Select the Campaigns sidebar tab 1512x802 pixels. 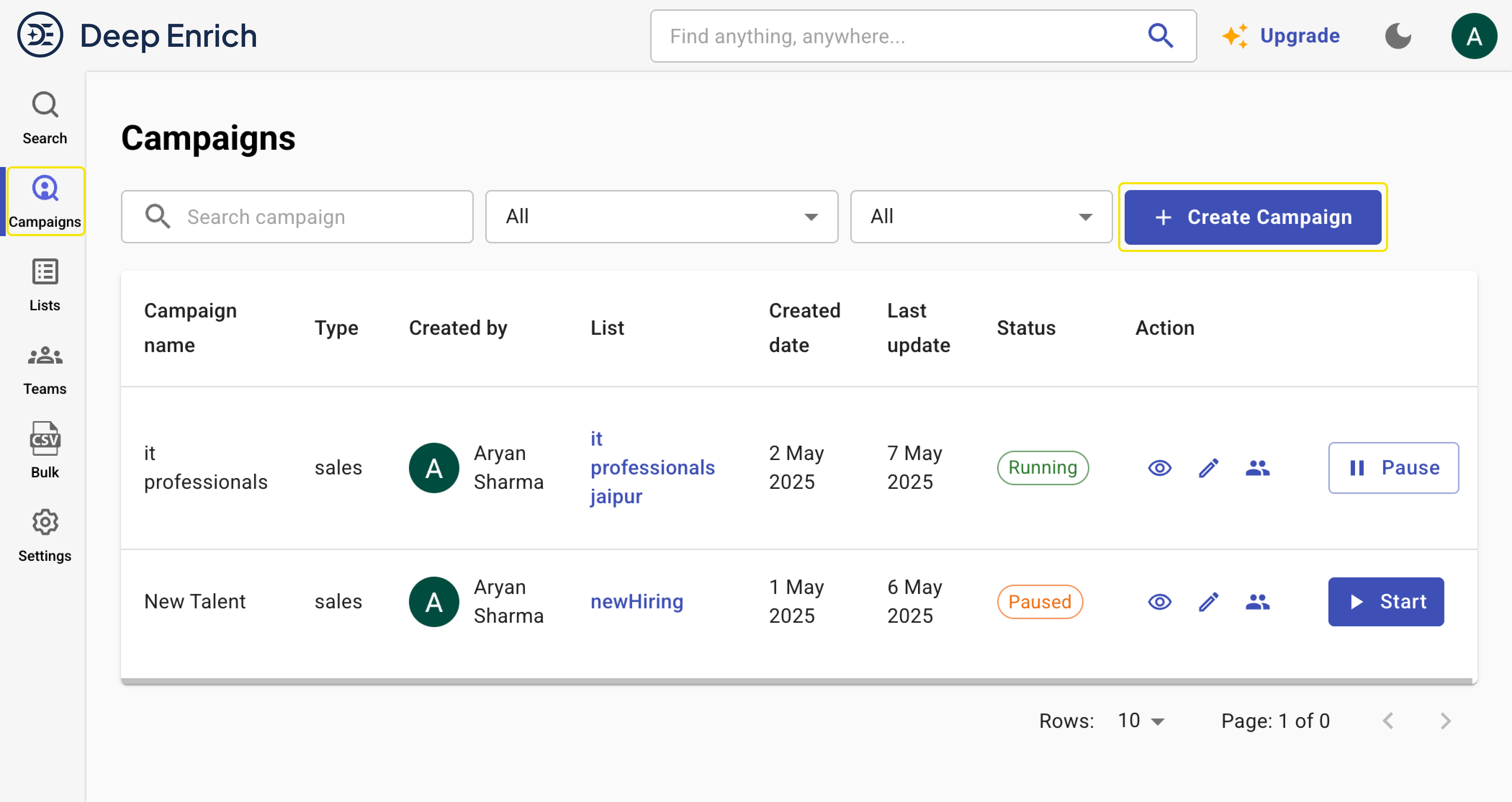coord(45,201)
